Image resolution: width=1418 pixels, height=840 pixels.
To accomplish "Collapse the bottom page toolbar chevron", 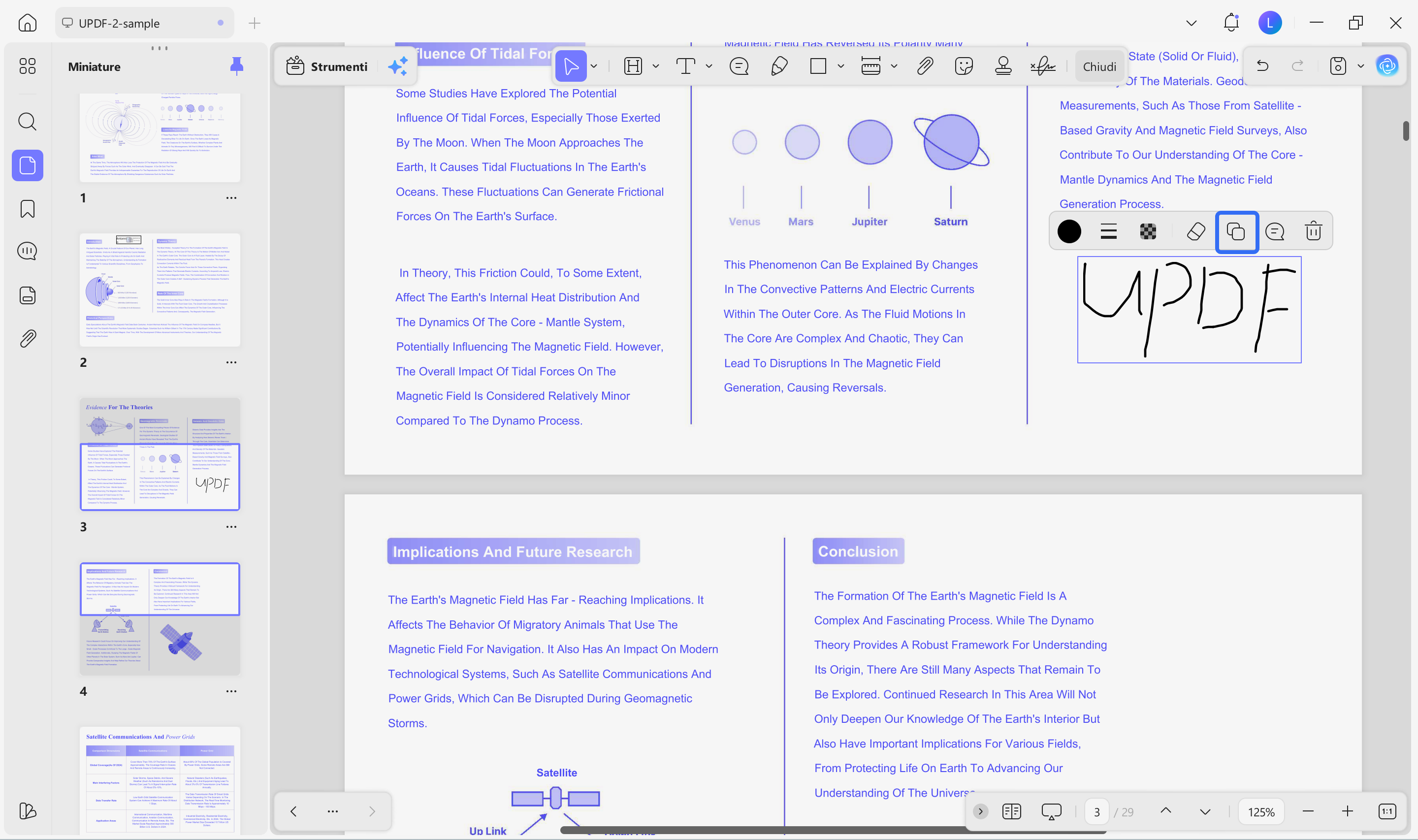I will (x=981, y=812).
